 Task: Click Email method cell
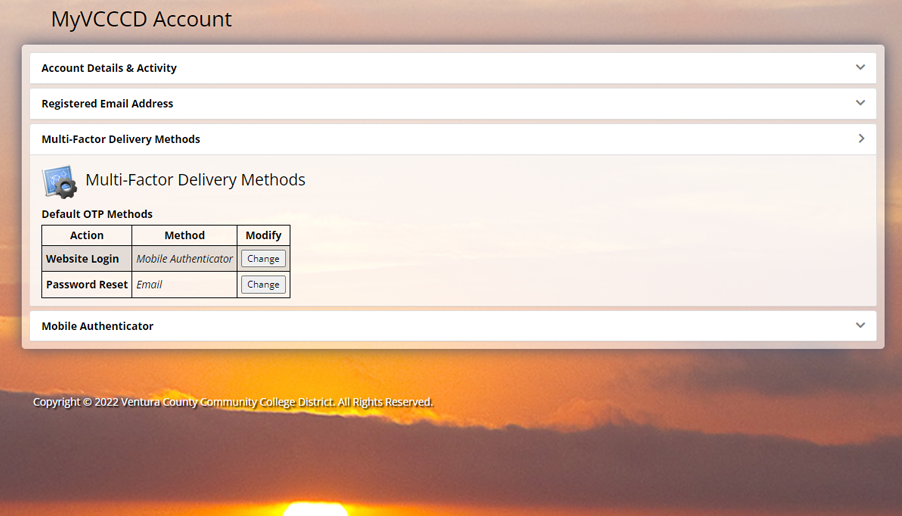(184, 284)
